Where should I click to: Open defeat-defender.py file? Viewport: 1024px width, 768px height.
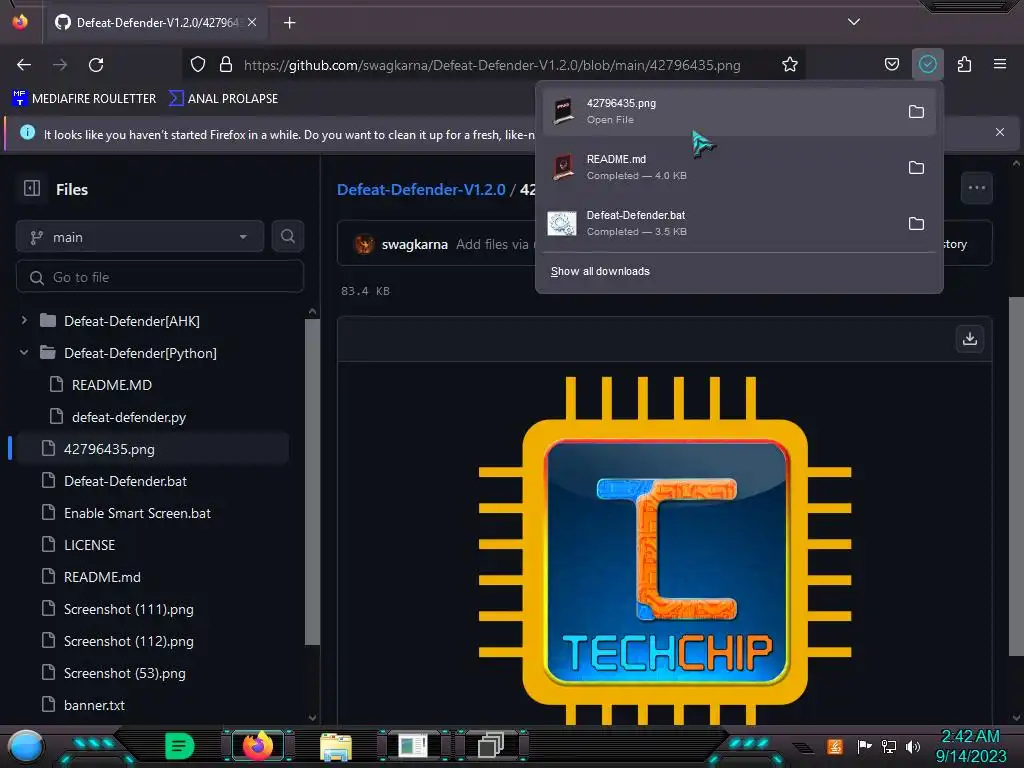coord(129,417)
